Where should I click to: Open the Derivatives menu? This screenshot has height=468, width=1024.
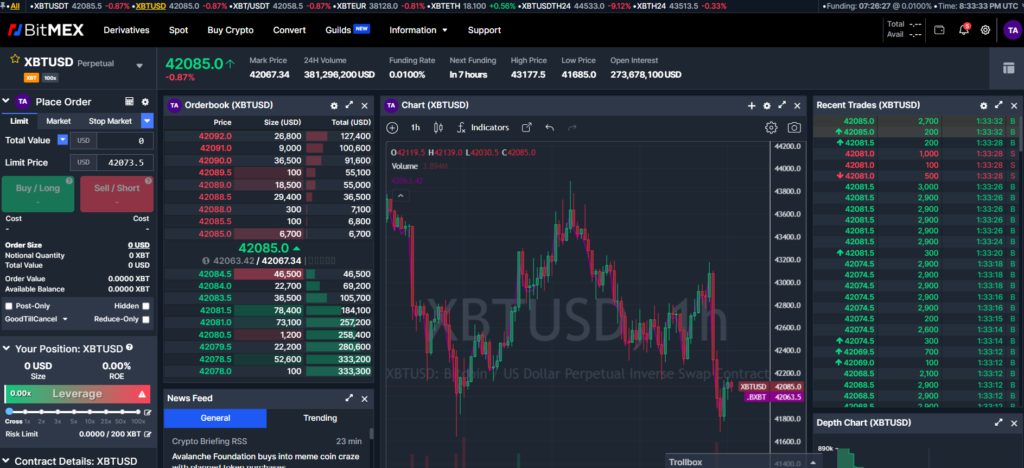pyautogui.click(x=127, y=30)
